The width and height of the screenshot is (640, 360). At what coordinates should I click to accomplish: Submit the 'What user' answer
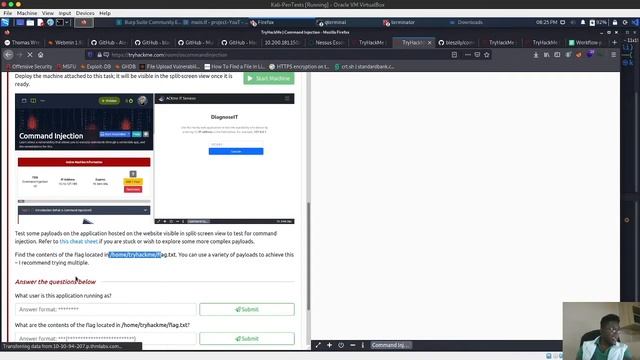[x=247, y=309]
